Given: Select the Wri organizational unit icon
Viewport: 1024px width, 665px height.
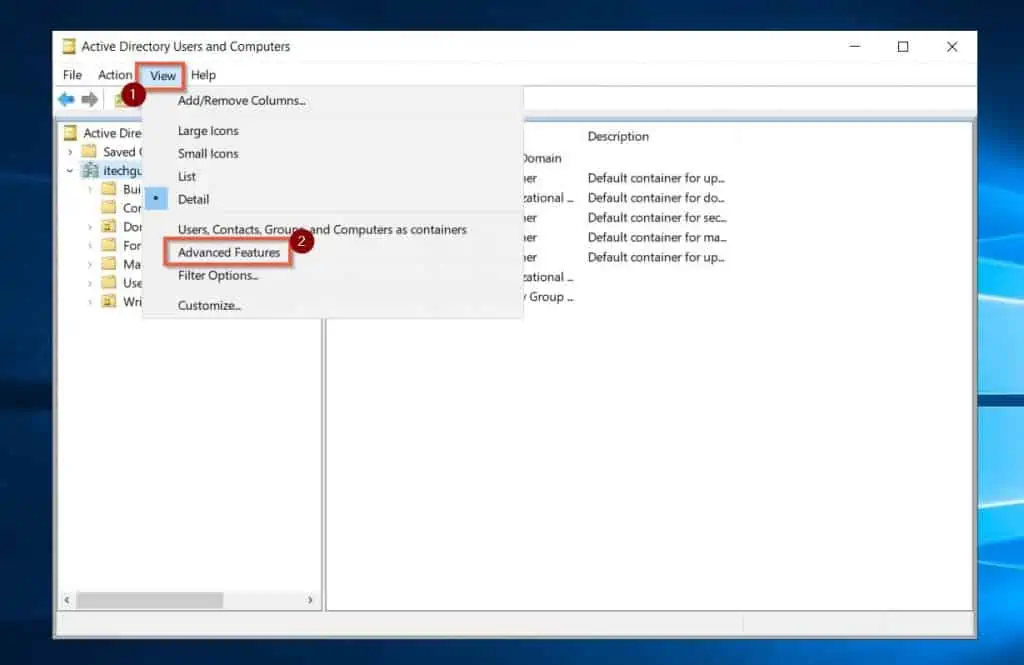Looking at the screenshot, I should pyautogui.click(x=109, y=301).
